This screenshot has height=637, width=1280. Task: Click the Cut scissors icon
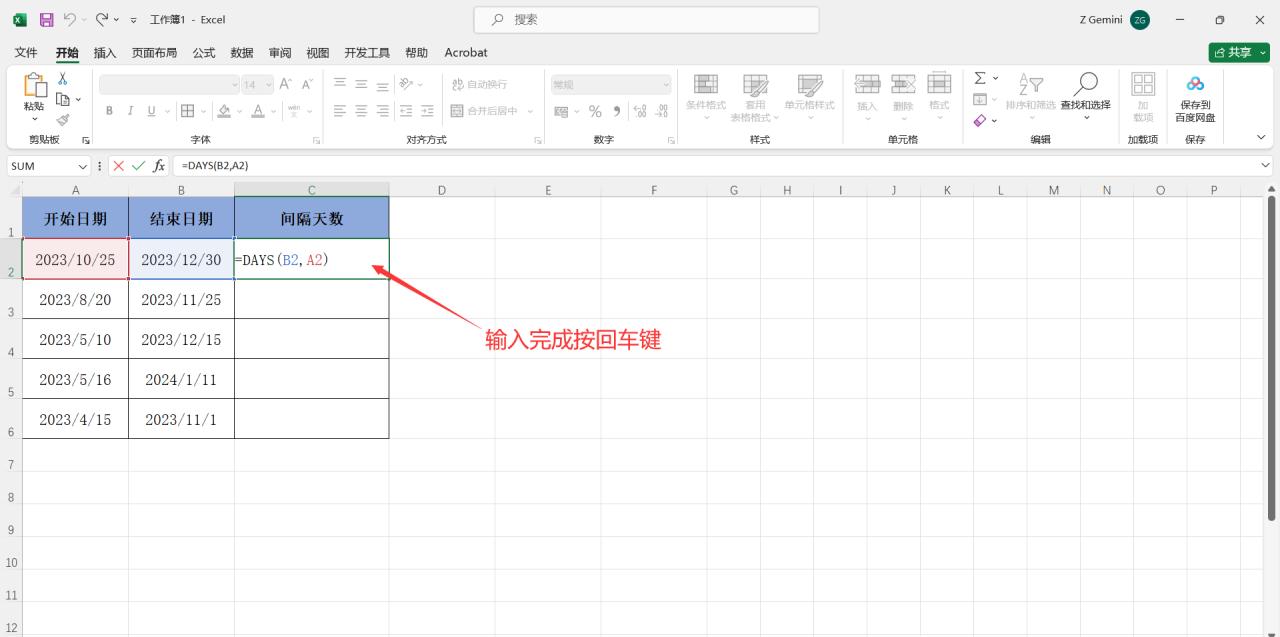coord(63,79)
